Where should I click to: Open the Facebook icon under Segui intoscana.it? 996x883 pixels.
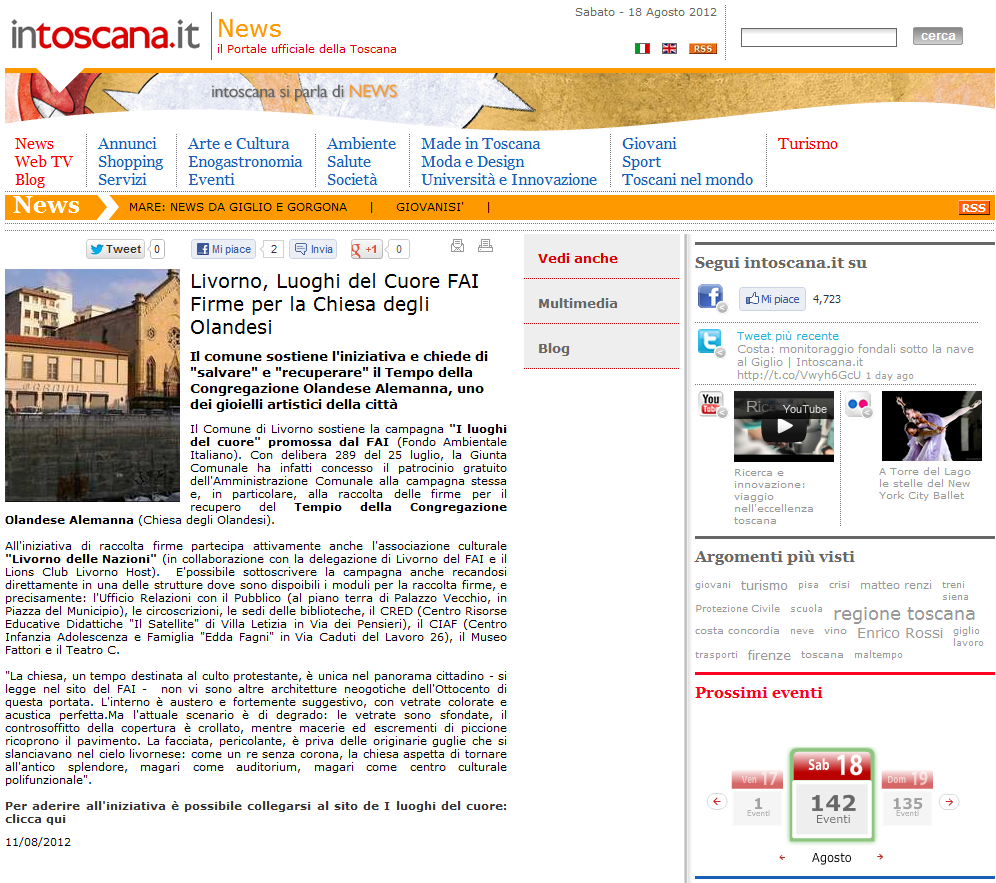pyautogui.click(x=711, y=298)
